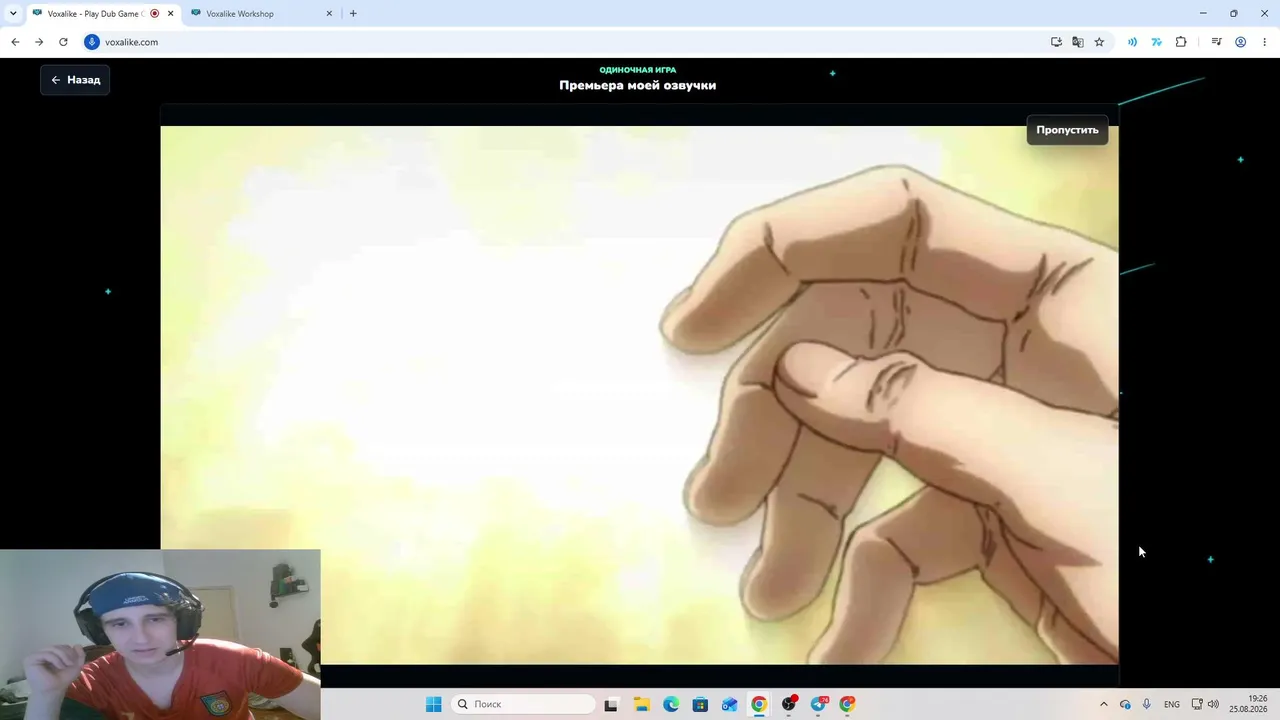Skip the video with Пропустить

click(x=1067, y=130)
